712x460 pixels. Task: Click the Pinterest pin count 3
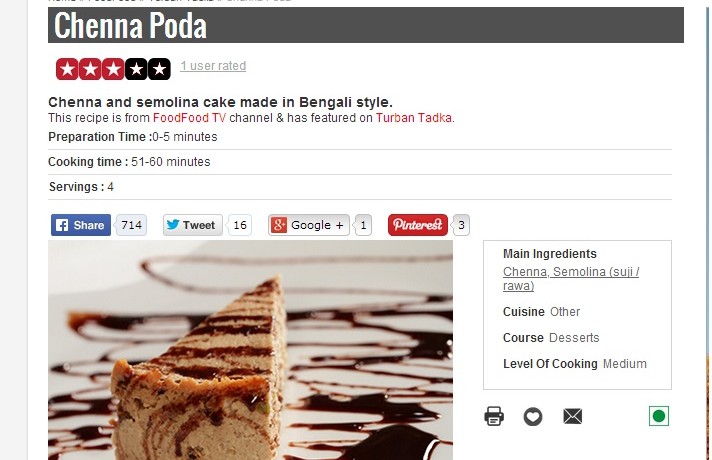[461, 225]
